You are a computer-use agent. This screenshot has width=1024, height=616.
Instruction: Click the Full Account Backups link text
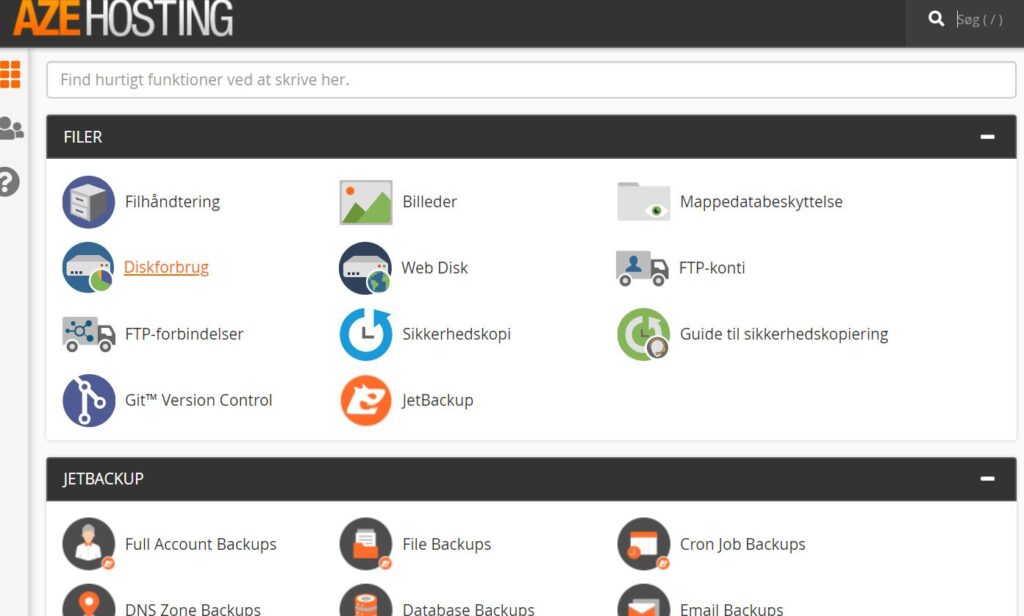(x=200, y=544)
